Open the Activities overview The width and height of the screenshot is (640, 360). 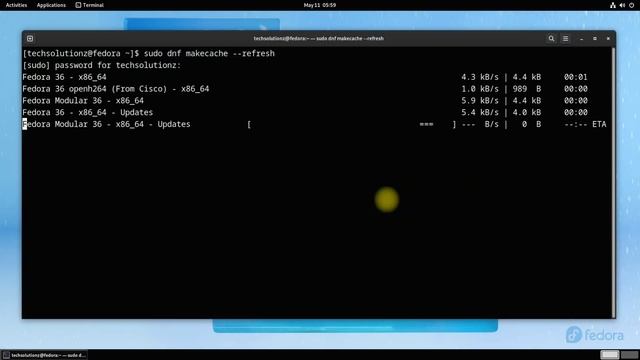coord(16,5)
